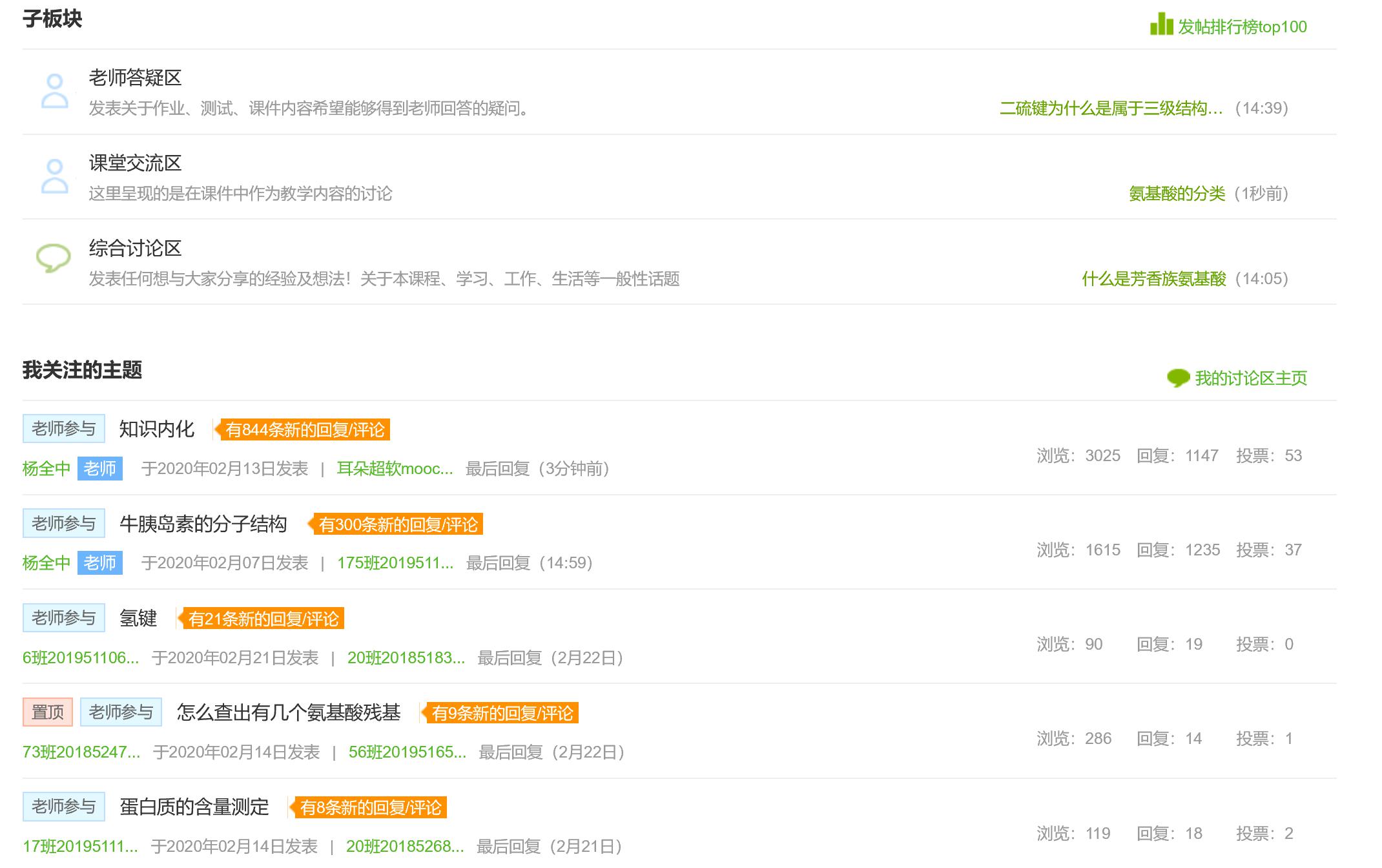1382x868 pixels.
Task: Open latest post 什么是芳香族氨基酸
Action: [x=1153, y=279]
